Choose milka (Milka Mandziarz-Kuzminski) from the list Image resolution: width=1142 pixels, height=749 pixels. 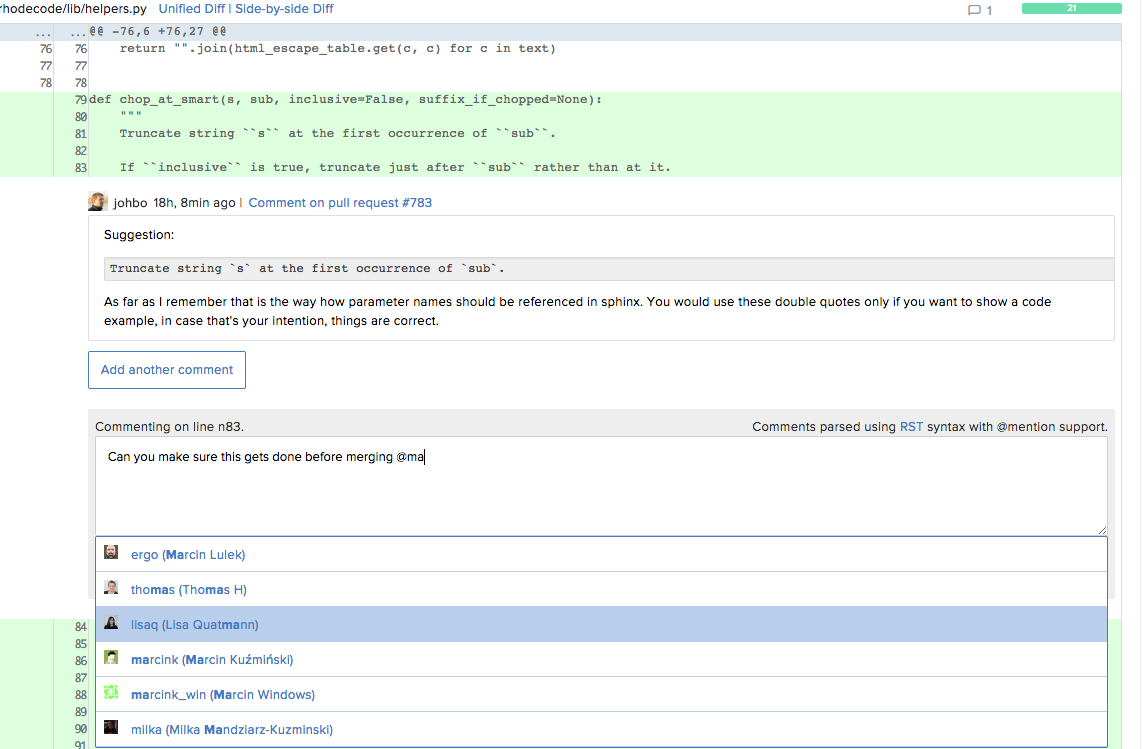click(x=231, y=729)
